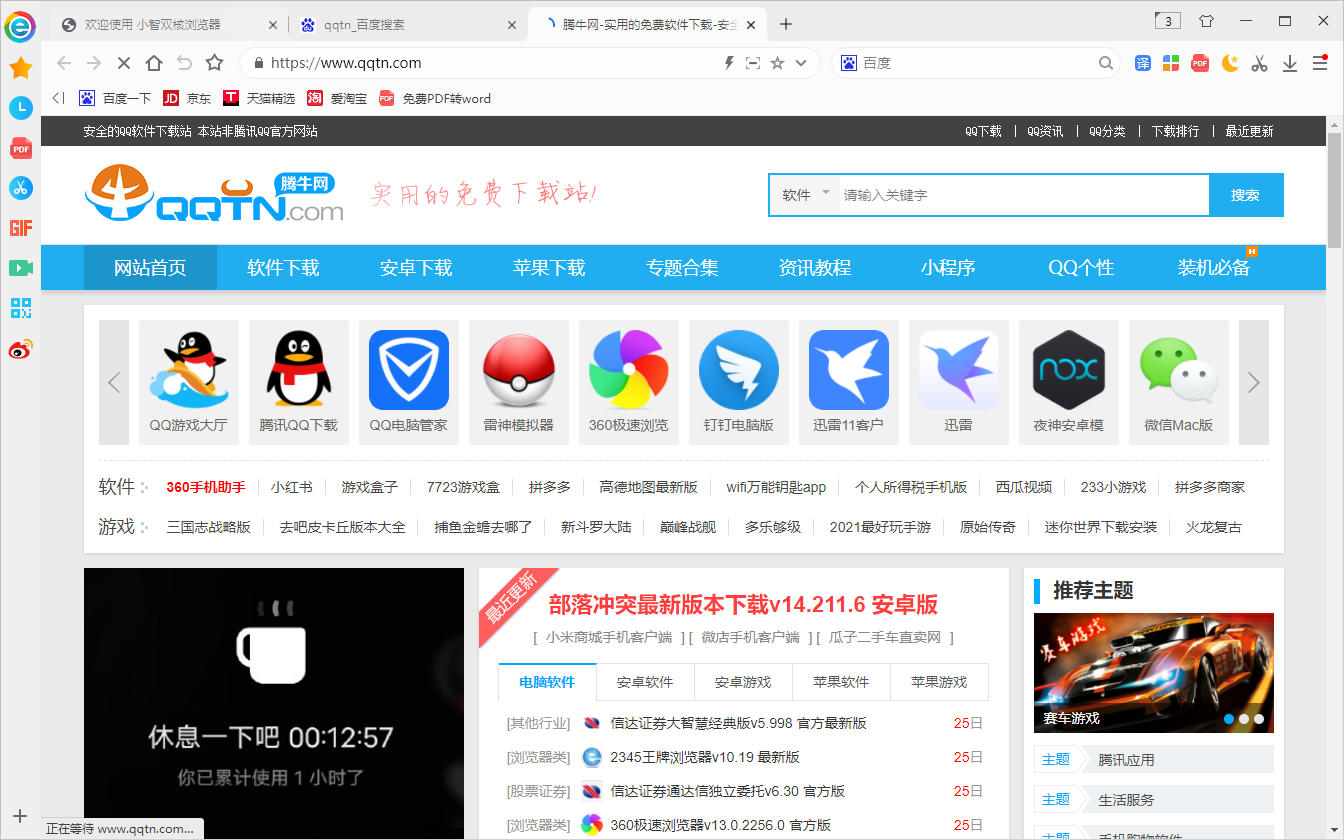Close the 腾牛网 tab

[751, 24]
